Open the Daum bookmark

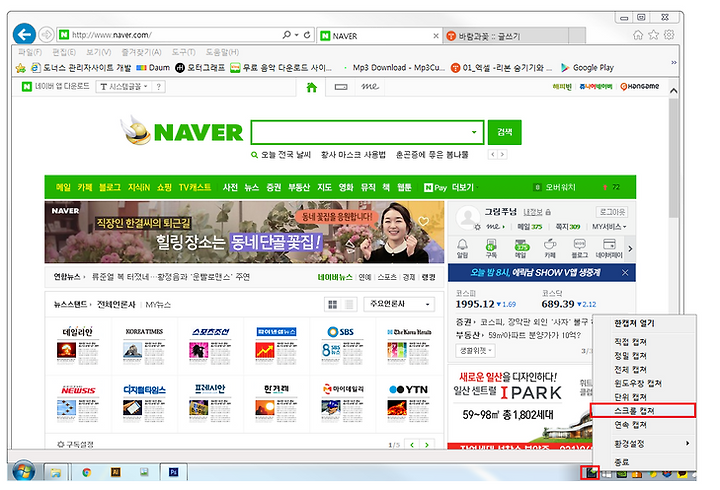click(x=154, y=68)
